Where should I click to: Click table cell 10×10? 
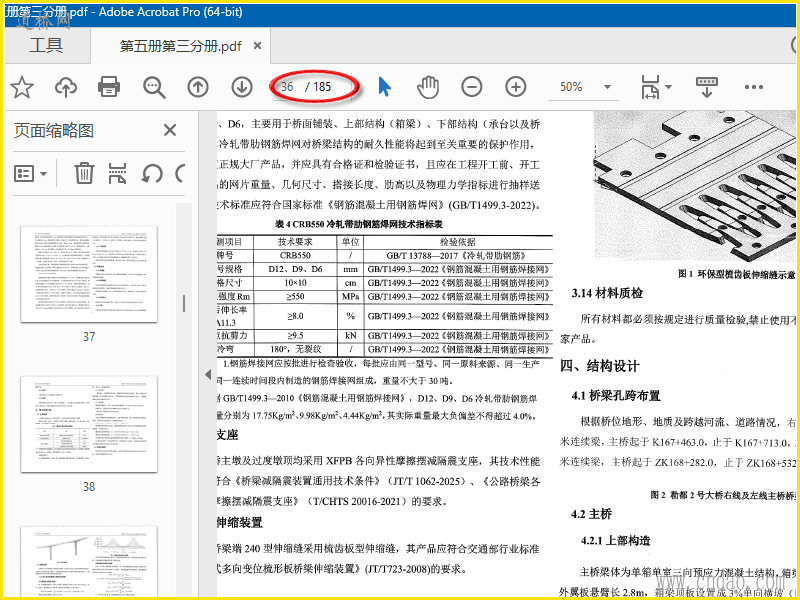pos(295,283)
